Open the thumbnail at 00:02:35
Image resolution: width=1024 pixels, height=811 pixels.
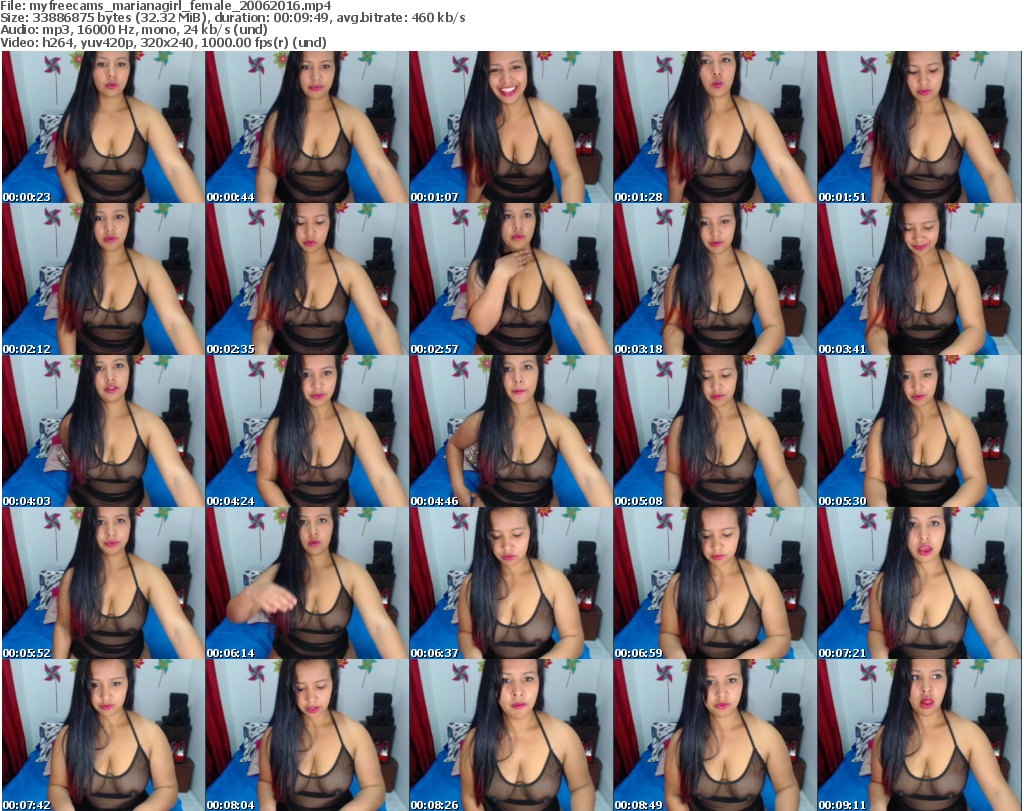pyautogui.click(x=307, y=279)
